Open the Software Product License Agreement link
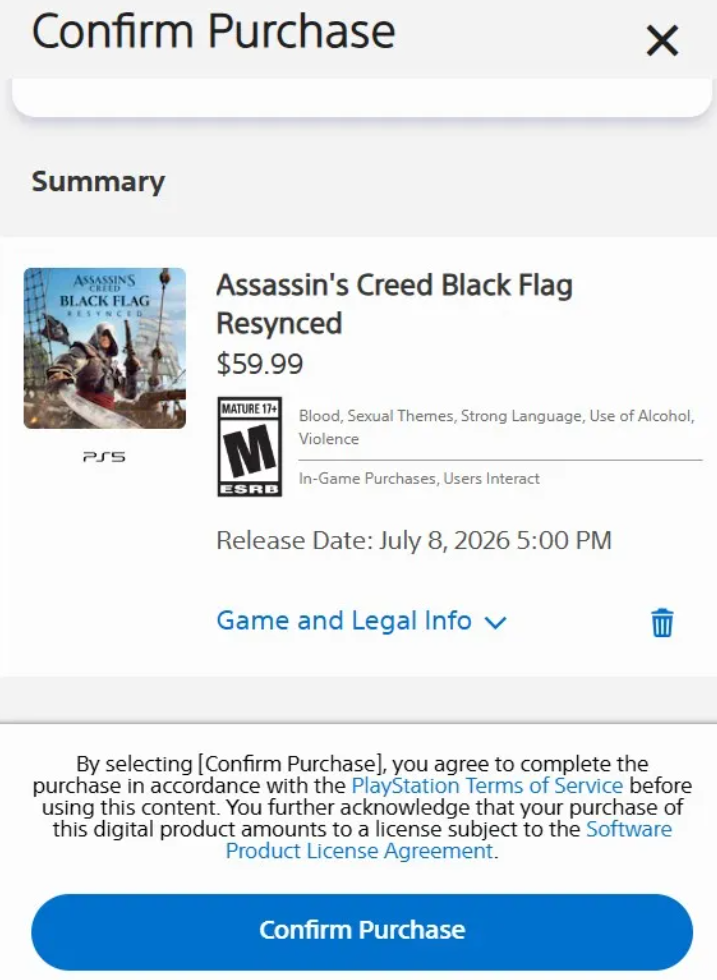Image resolution: width=717 pixels, height=980 pixels. pos(449,840)
